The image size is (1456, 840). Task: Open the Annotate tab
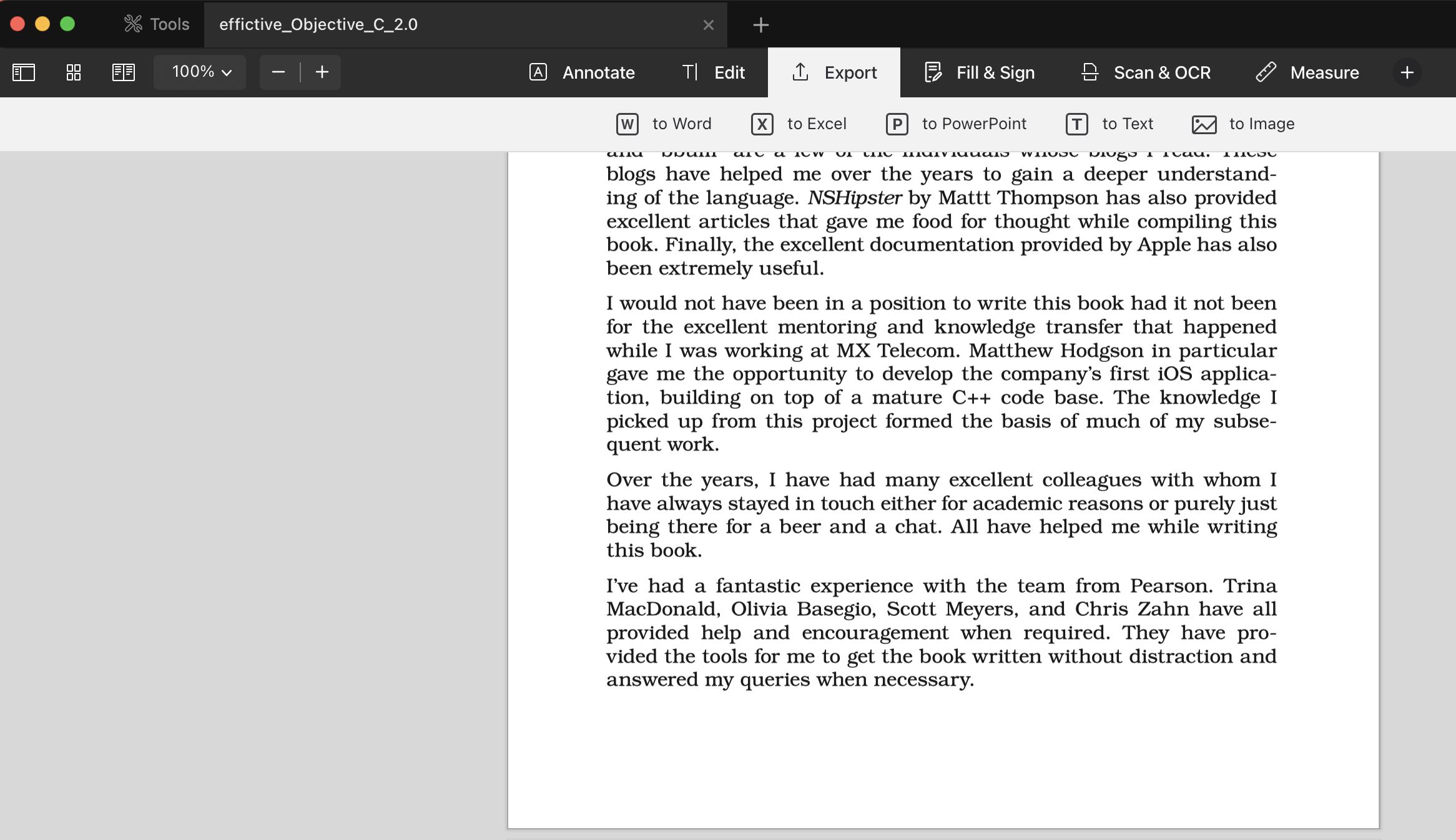click(x=582, y=72)
